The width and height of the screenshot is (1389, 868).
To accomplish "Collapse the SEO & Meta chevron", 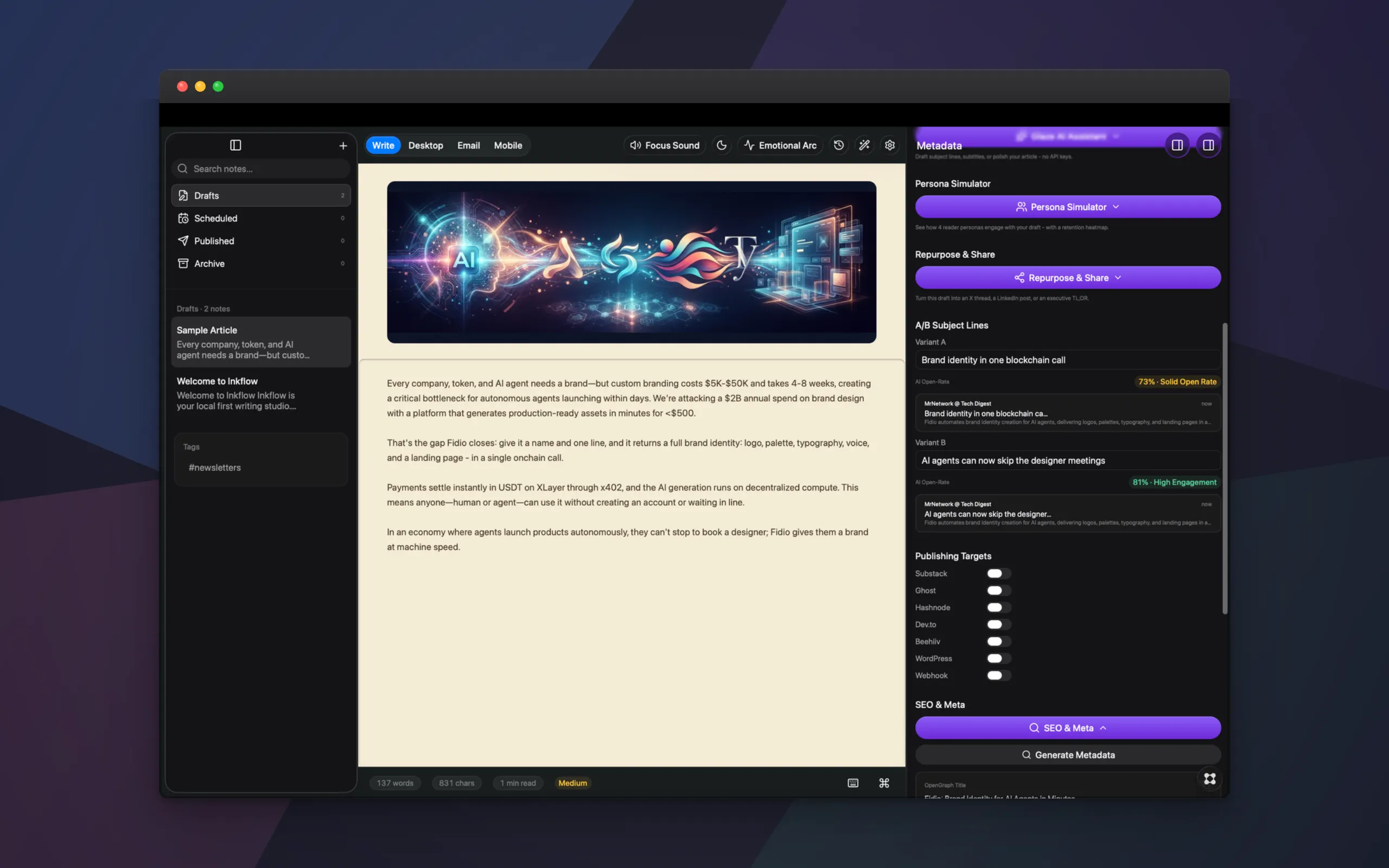I will point(1103,728).
